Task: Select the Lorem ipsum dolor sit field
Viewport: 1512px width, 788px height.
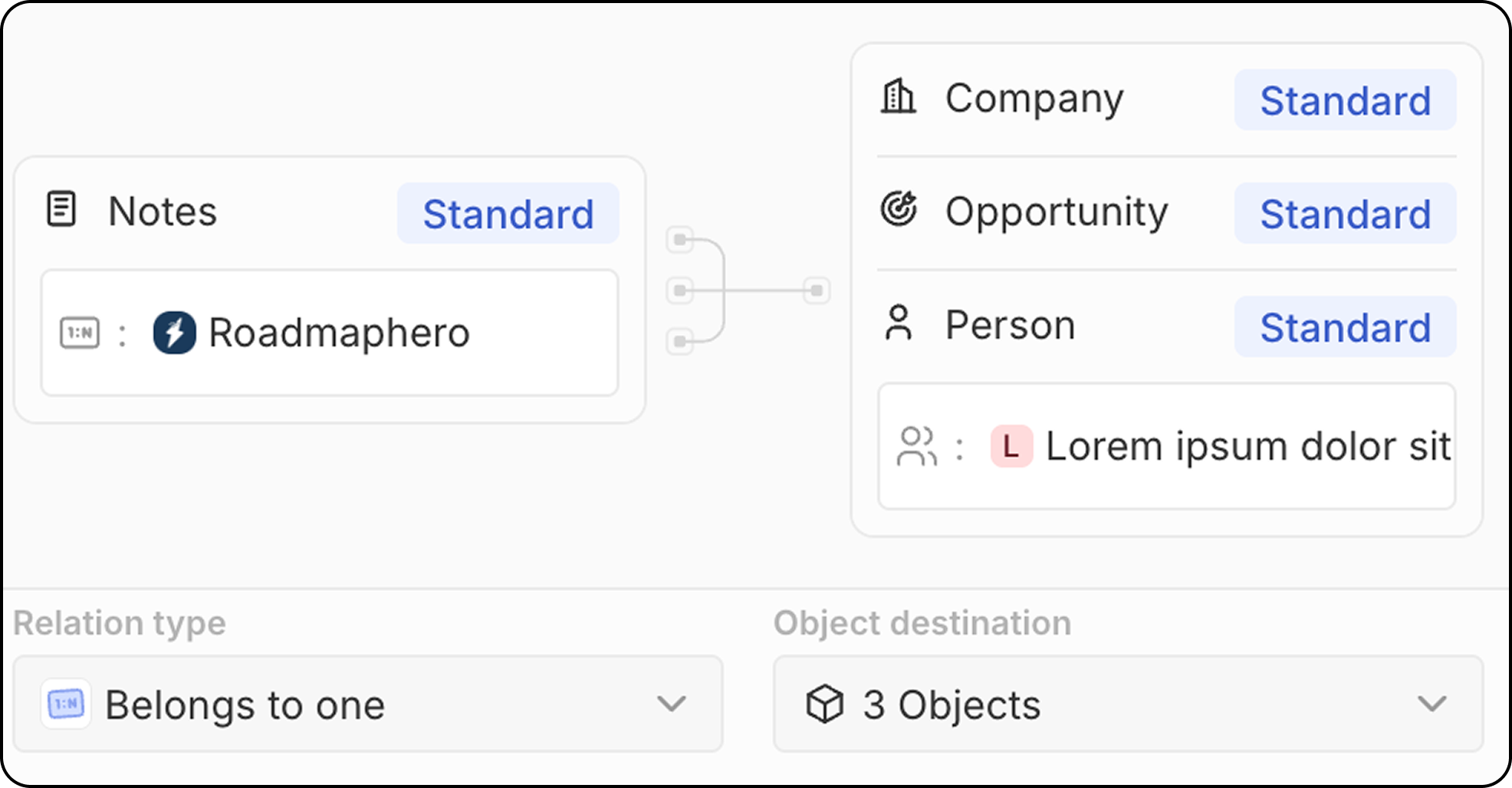Action: 1247,446
